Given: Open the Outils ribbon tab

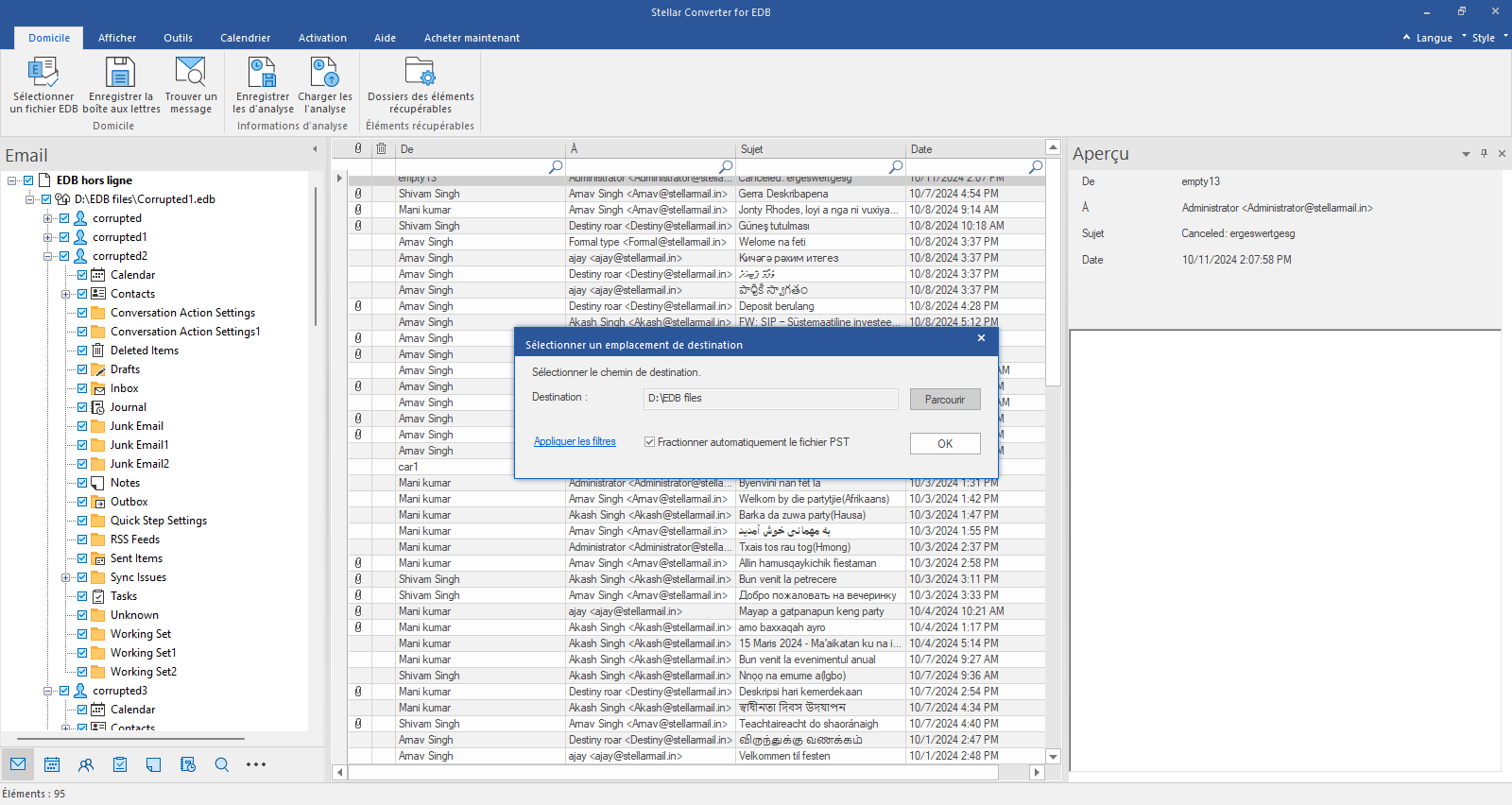Looking at the screenshot, I should [178, 38].
